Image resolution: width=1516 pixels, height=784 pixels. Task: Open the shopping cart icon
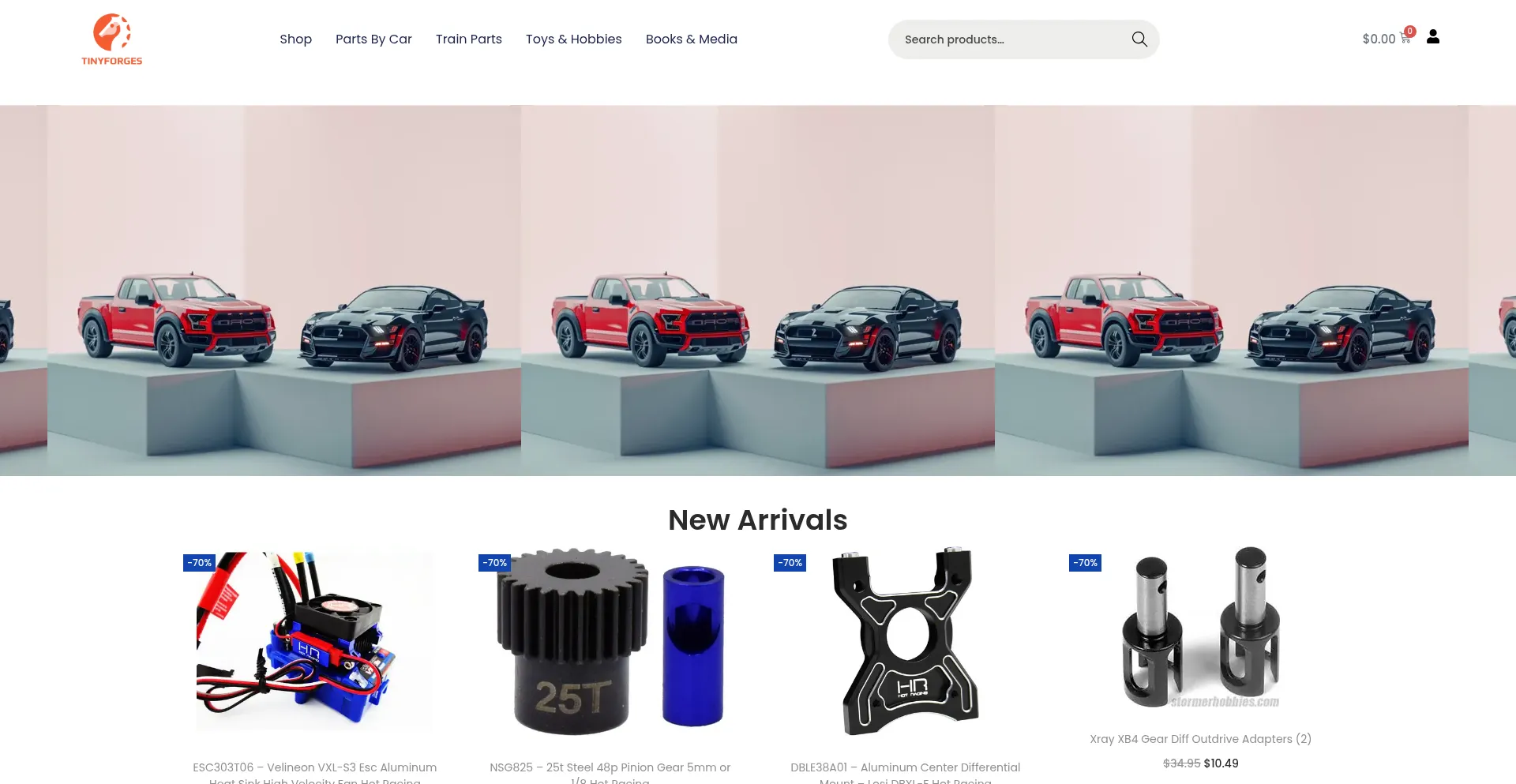pyautogui.click(x=1406, y=36)
